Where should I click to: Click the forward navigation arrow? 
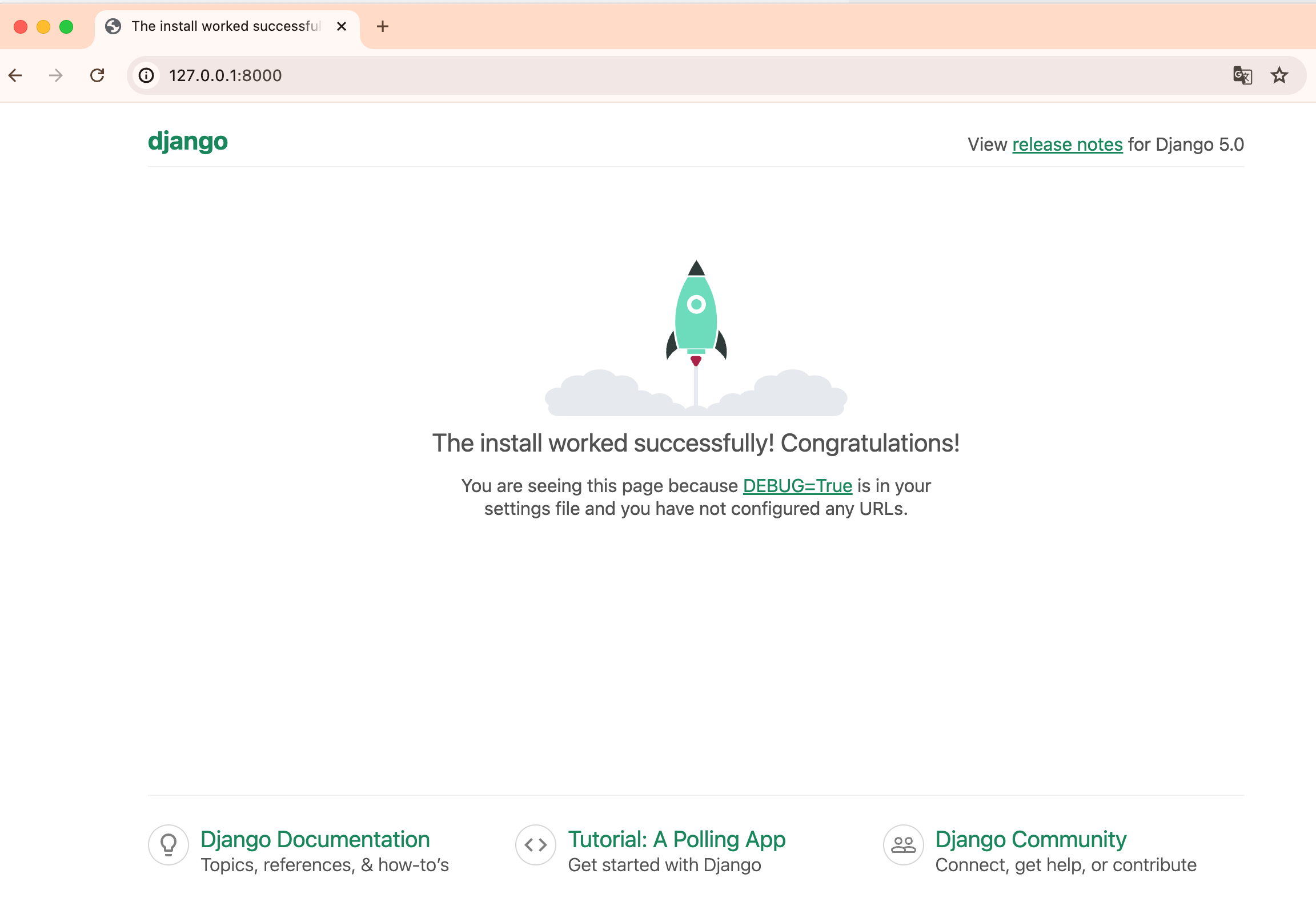click(55, 75)
